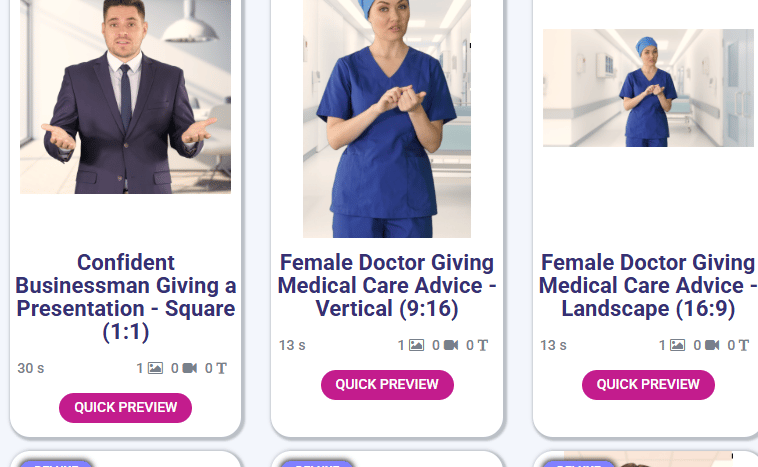Click text T icon on Doctor Landscape card
Screen dimensions: 758x467
(x=743, y=345)
